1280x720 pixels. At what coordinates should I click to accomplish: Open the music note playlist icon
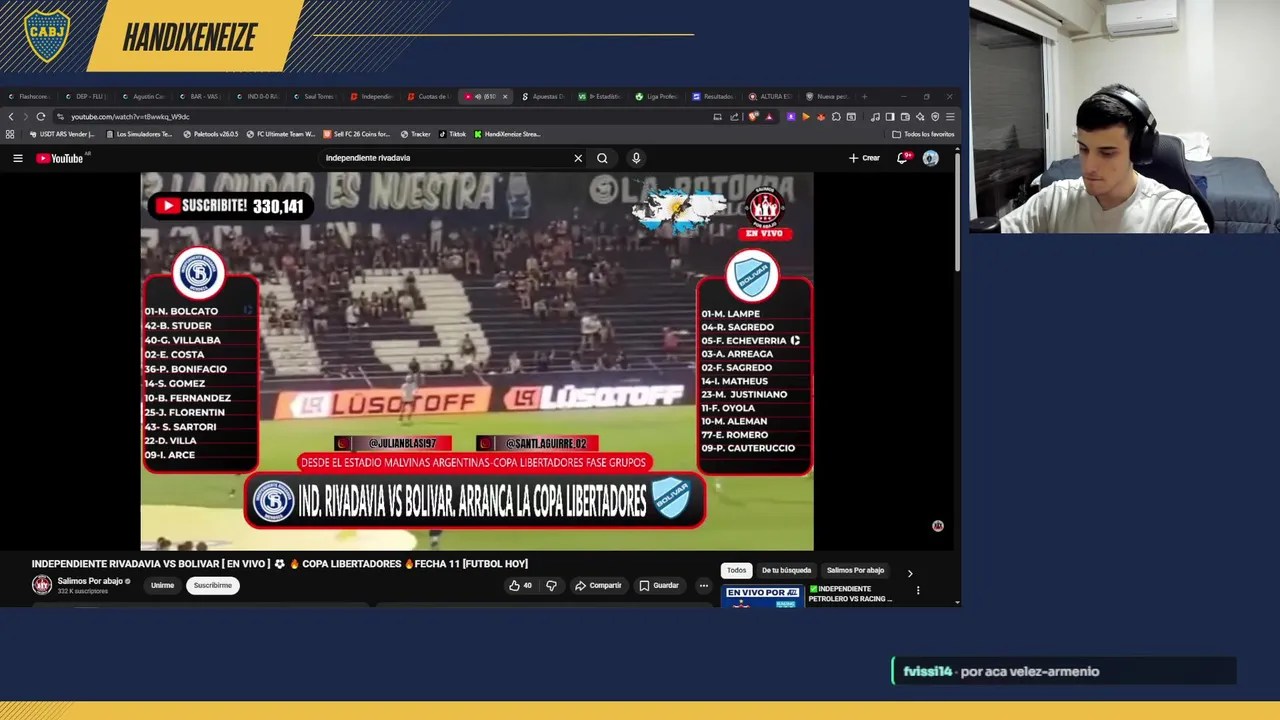pos(875,116)
